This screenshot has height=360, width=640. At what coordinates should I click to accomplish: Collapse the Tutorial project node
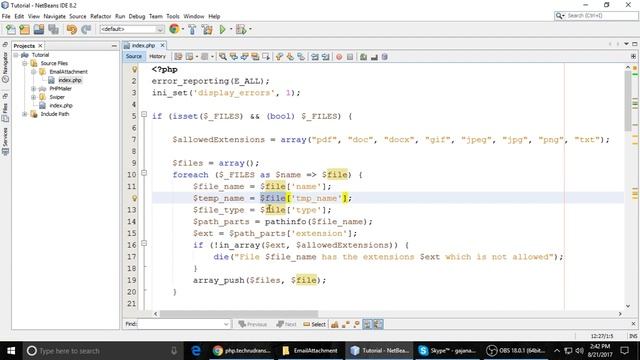tap(16, 55)
